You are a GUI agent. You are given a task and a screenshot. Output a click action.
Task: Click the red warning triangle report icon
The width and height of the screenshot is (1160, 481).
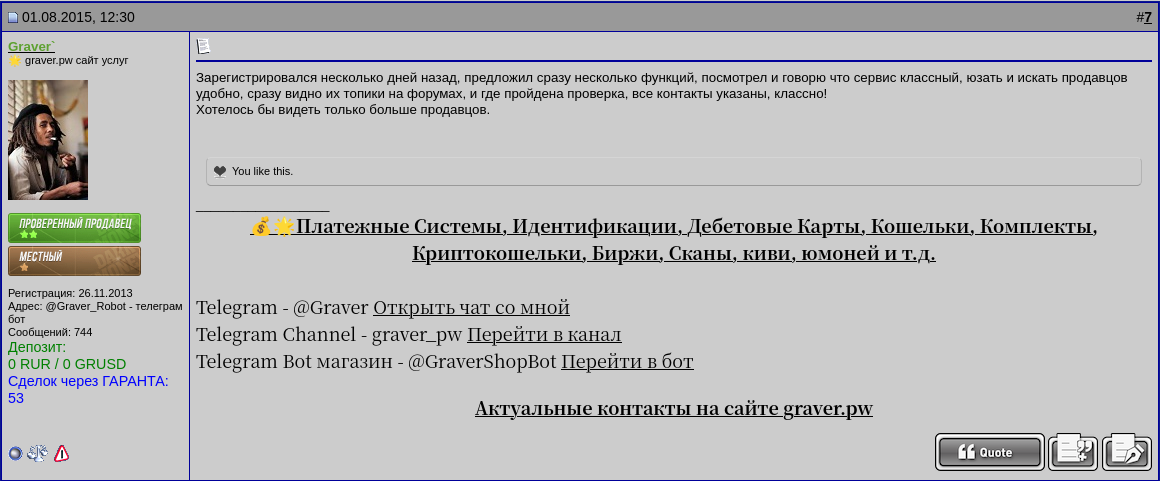pyautogui.click(x=61, y=454)
